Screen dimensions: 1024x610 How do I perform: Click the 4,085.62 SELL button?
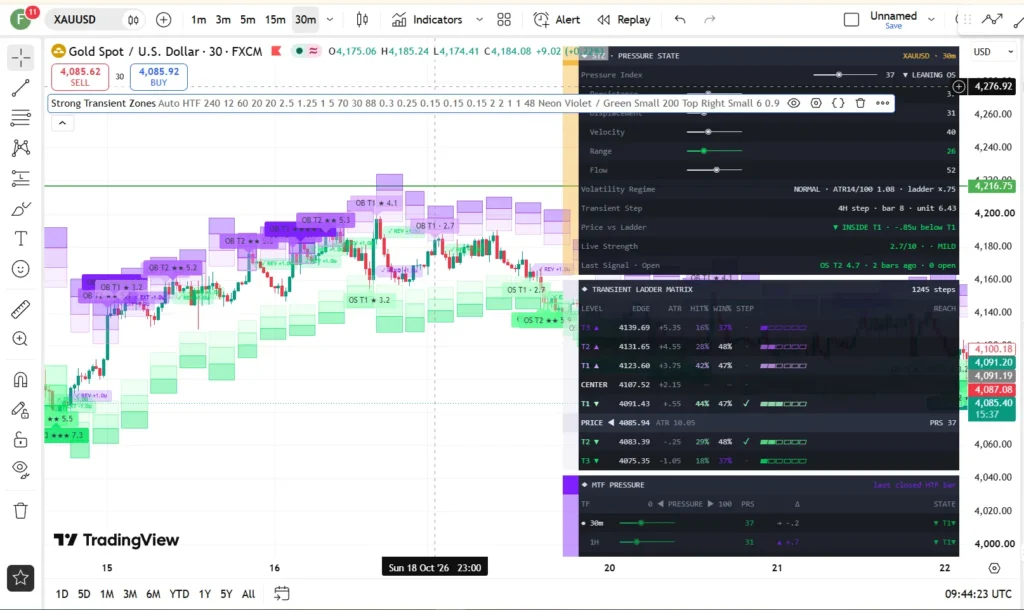[80, 76]
